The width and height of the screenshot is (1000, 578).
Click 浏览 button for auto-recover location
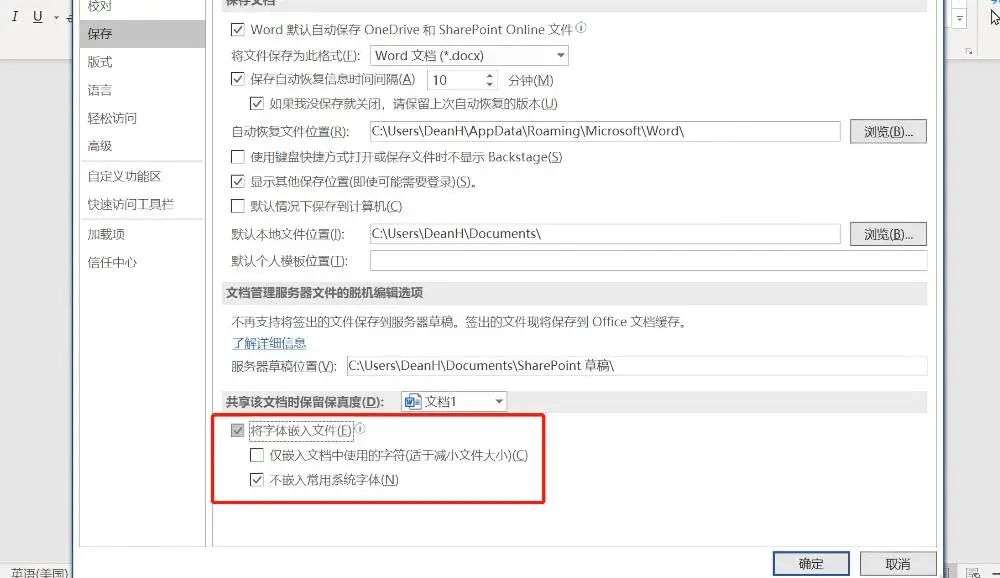click(x=888, y=131)
